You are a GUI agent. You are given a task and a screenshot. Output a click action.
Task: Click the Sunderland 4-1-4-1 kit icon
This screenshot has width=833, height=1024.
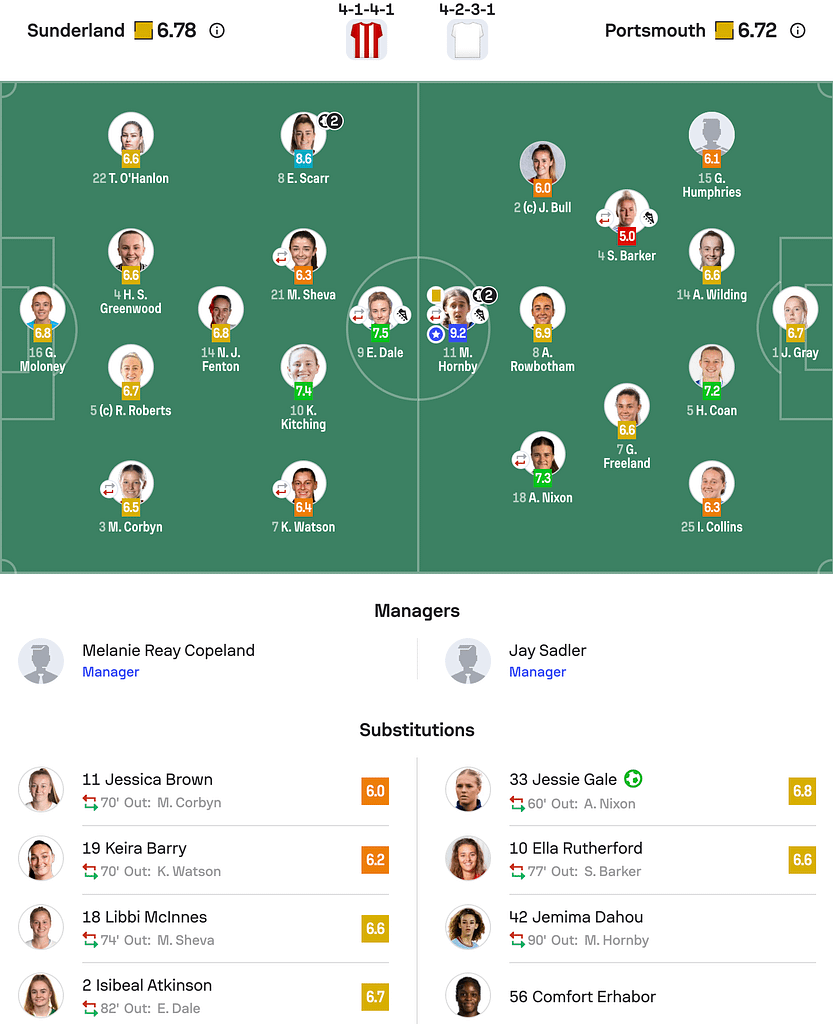point(365,40)
